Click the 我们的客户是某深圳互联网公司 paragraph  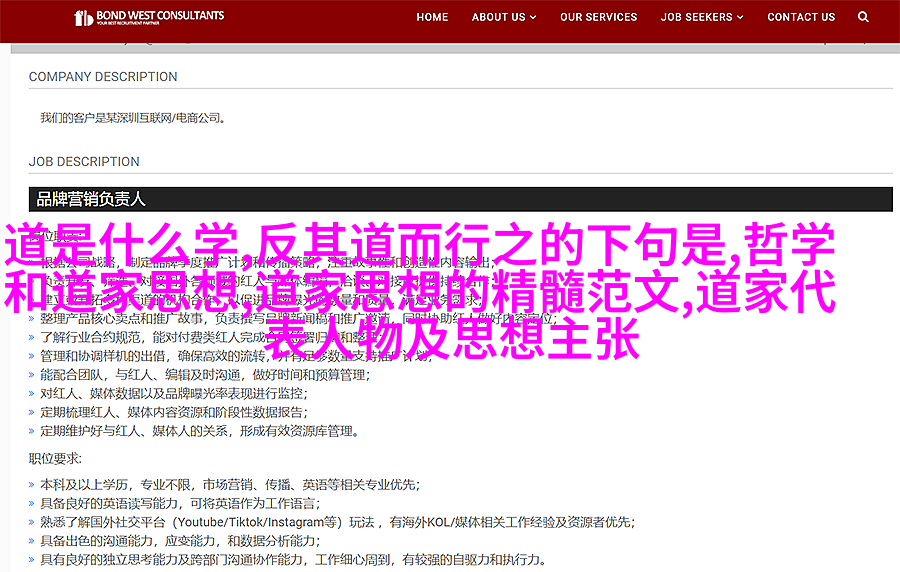pyautogui.click(x=133, y=118)
